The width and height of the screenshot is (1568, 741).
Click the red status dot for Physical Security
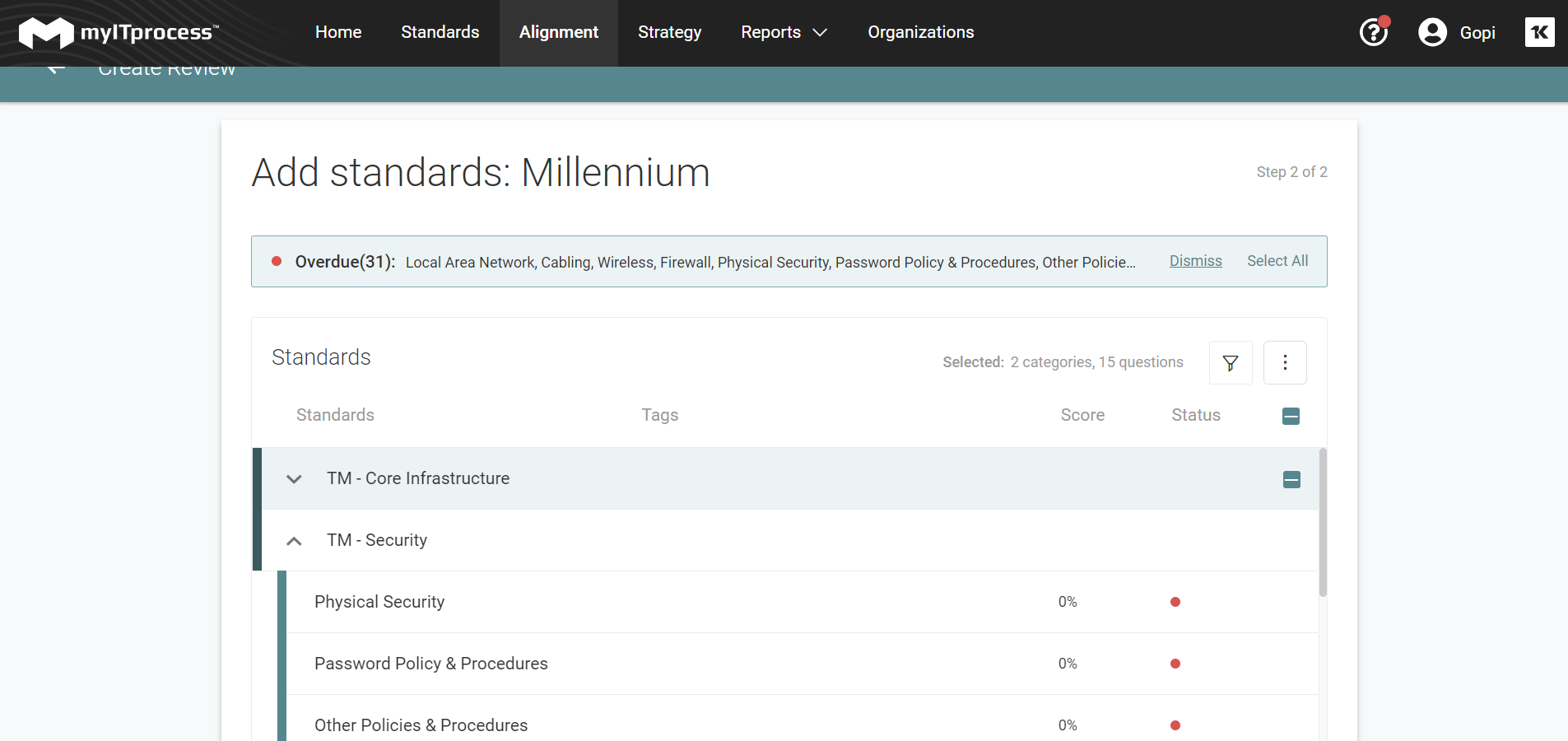pos(1175,602)
